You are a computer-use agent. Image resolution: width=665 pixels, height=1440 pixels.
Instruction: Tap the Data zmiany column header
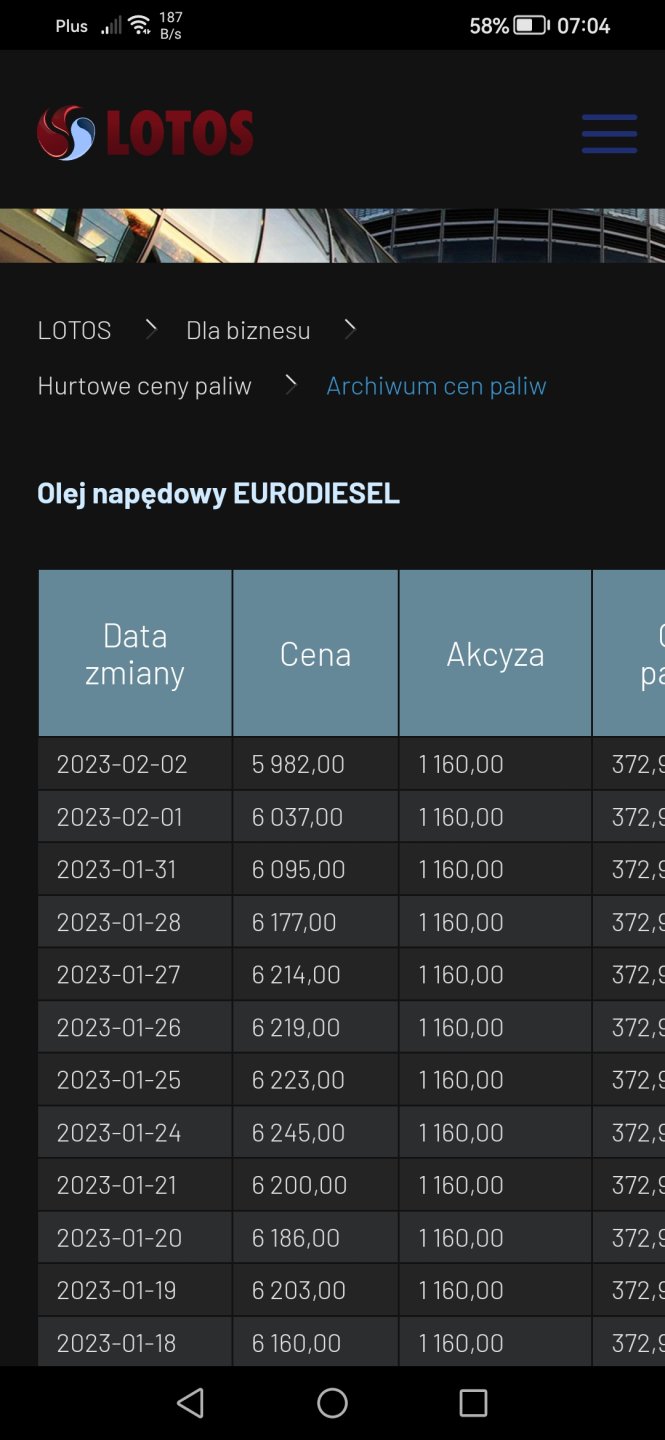click(135, 654)
